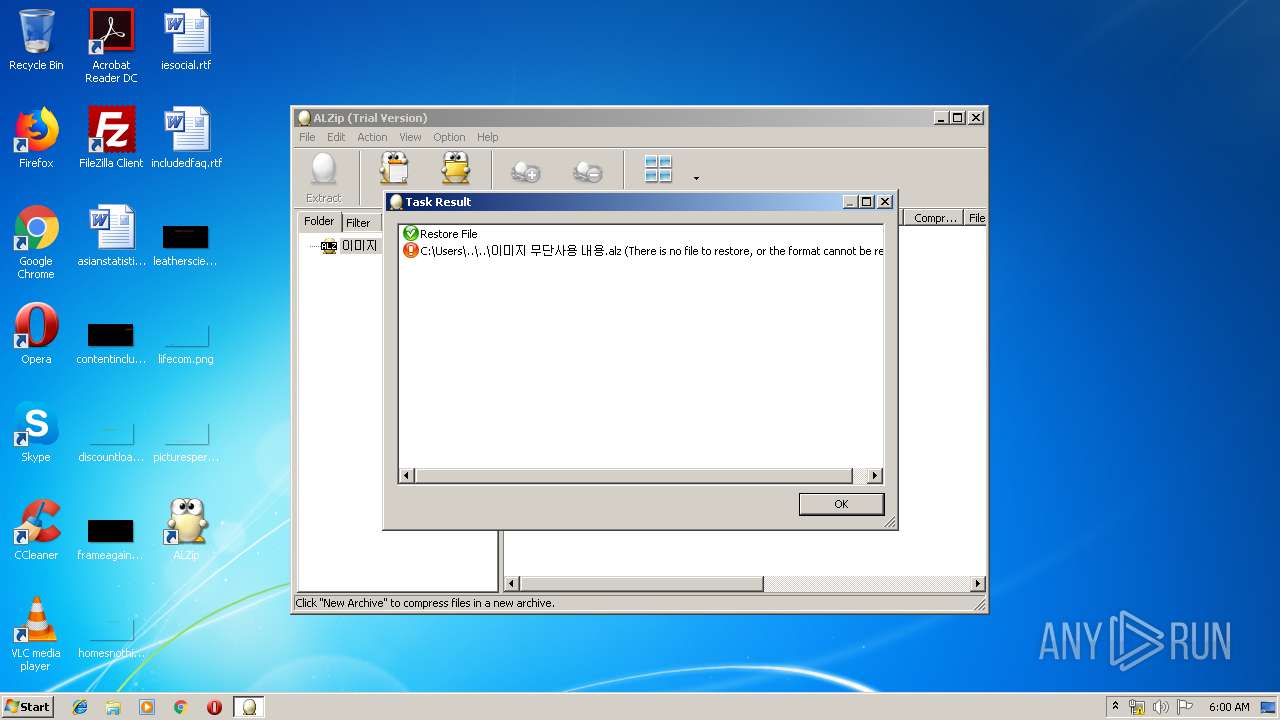Click the Compr... column header
This screenshot has width=1280, height=720.
(x=935, y=217)
